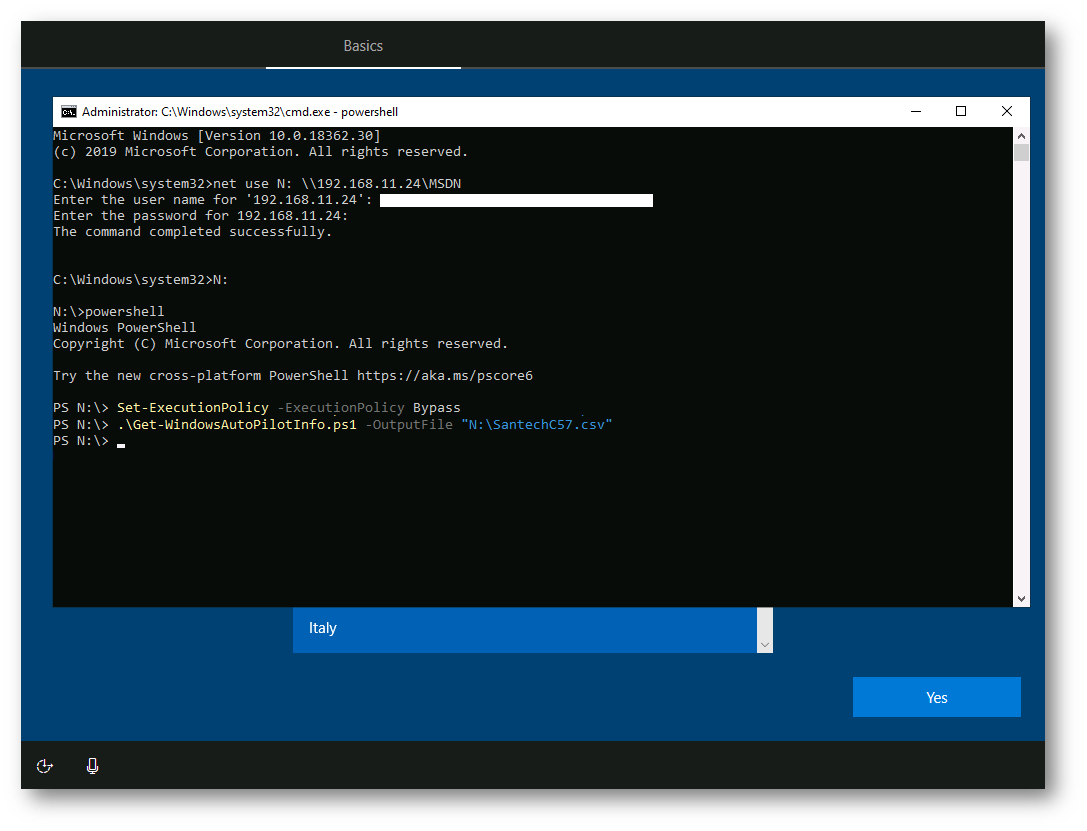Maximize the cmd.exe window

click(961, 112)
